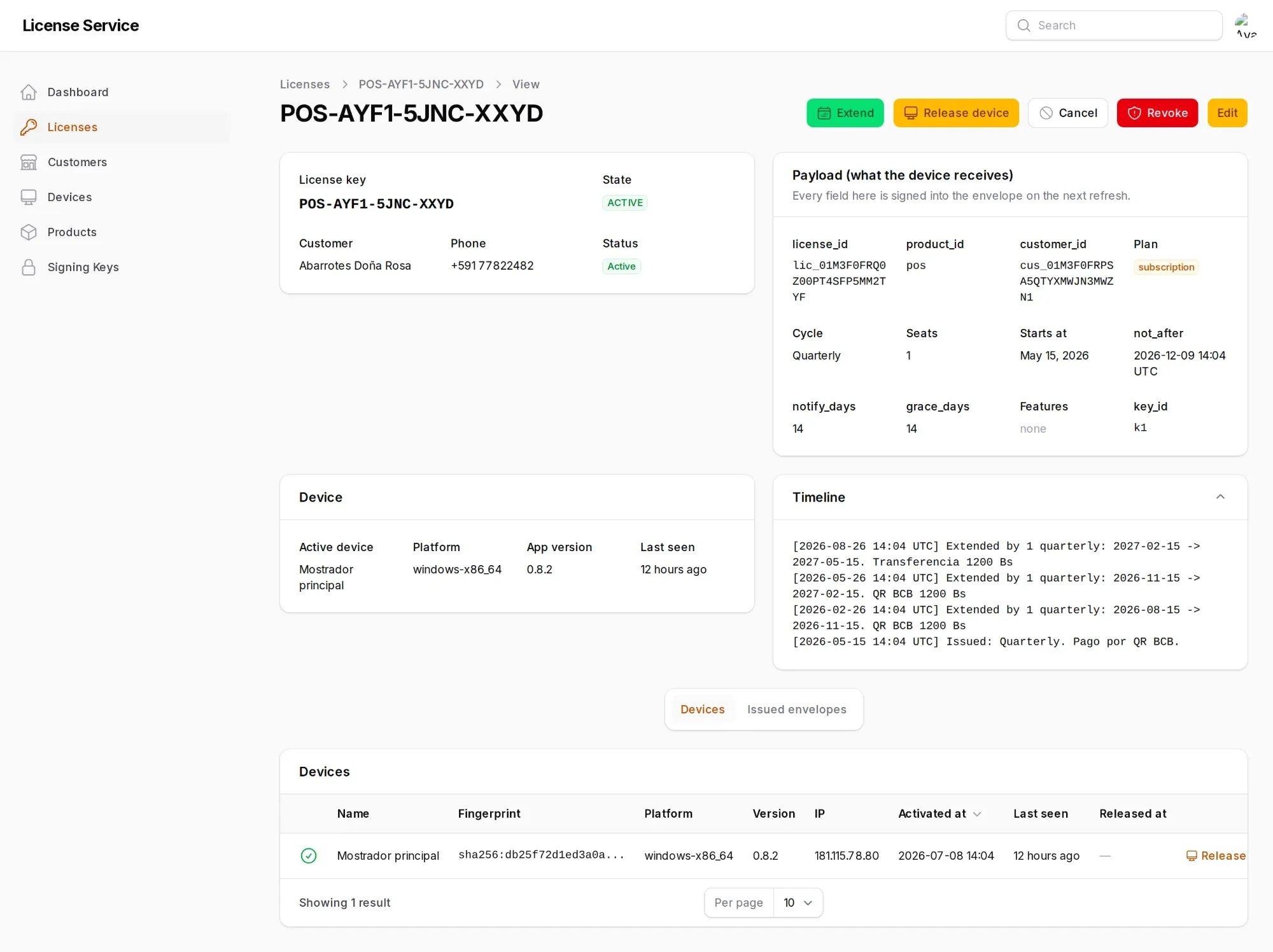Click the License Service logo title
This screenshot has height=952, width=1273.
pos(80,25)
